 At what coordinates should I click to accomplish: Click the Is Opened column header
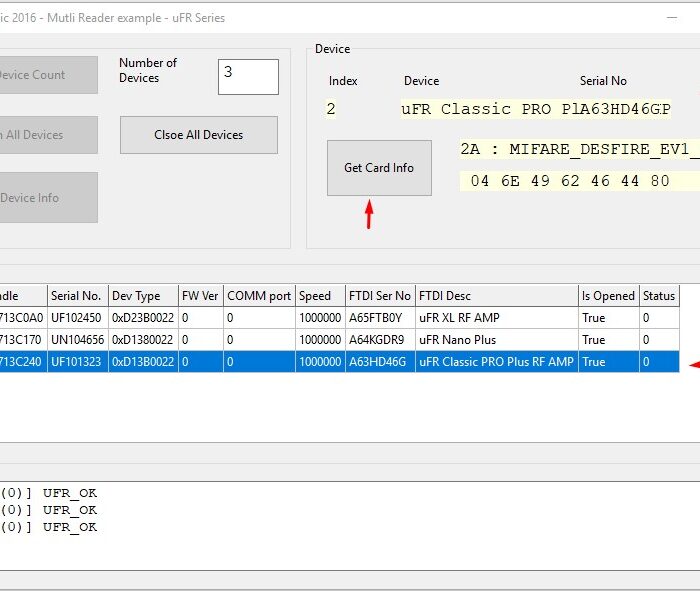click(x=609, y=296)
